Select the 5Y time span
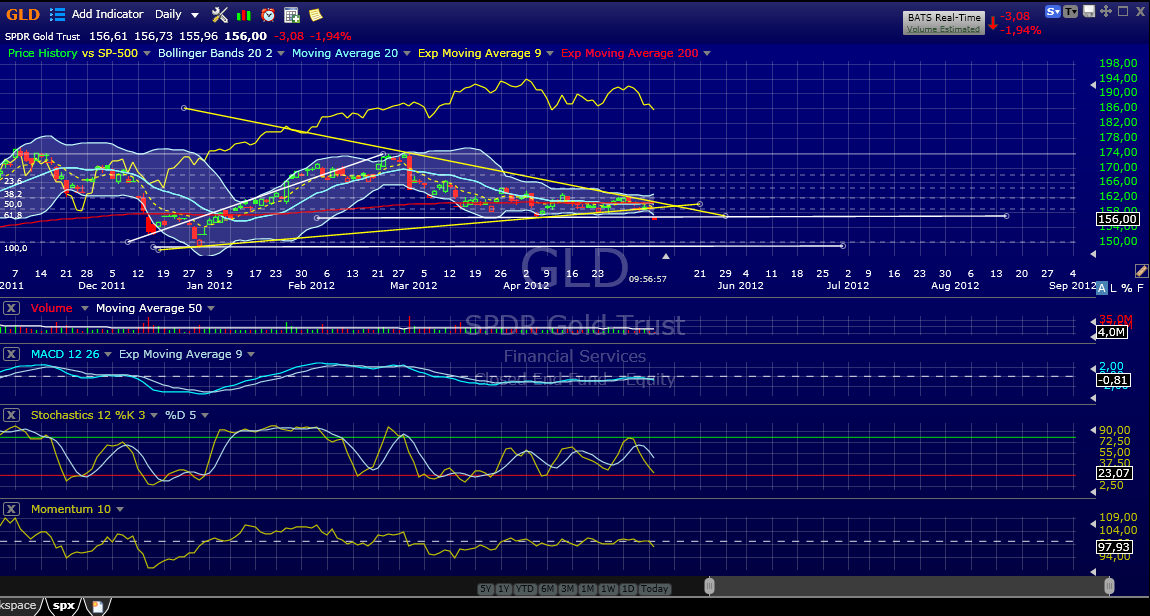The height and width of the screenshot is (616, 1150). click(x=486, y=589)
